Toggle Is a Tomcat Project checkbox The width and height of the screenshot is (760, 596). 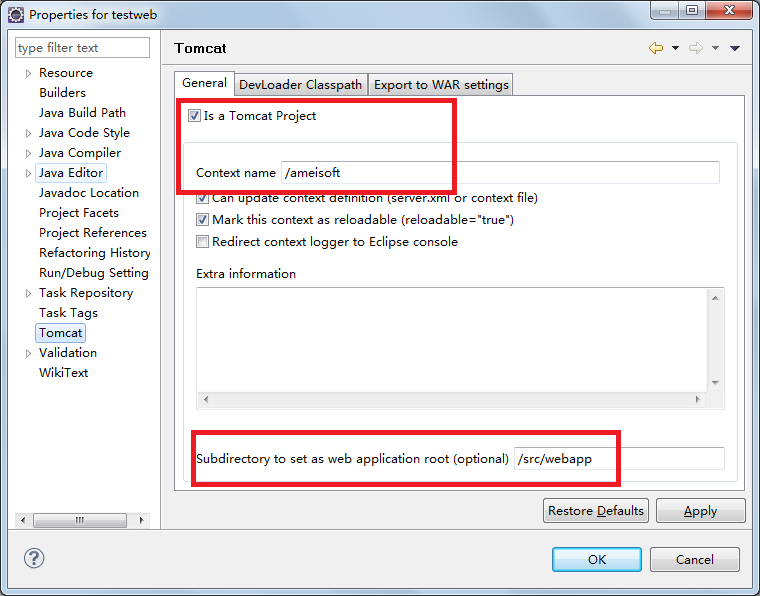coord(194,116)
